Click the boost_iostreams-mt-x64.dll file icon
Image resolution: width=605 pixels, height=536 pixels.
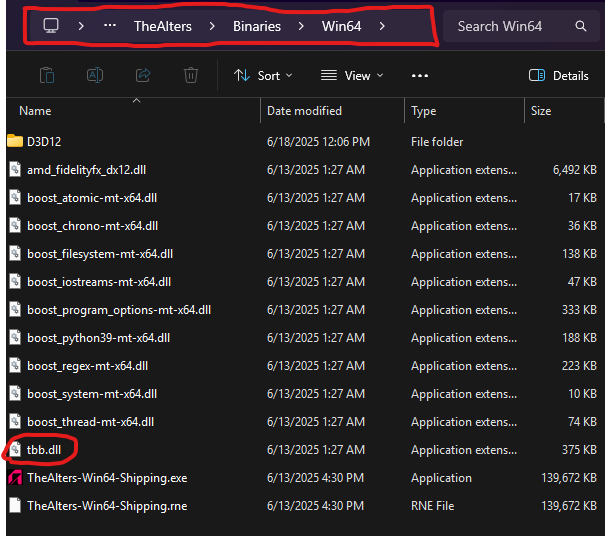(x=15, y=281)
